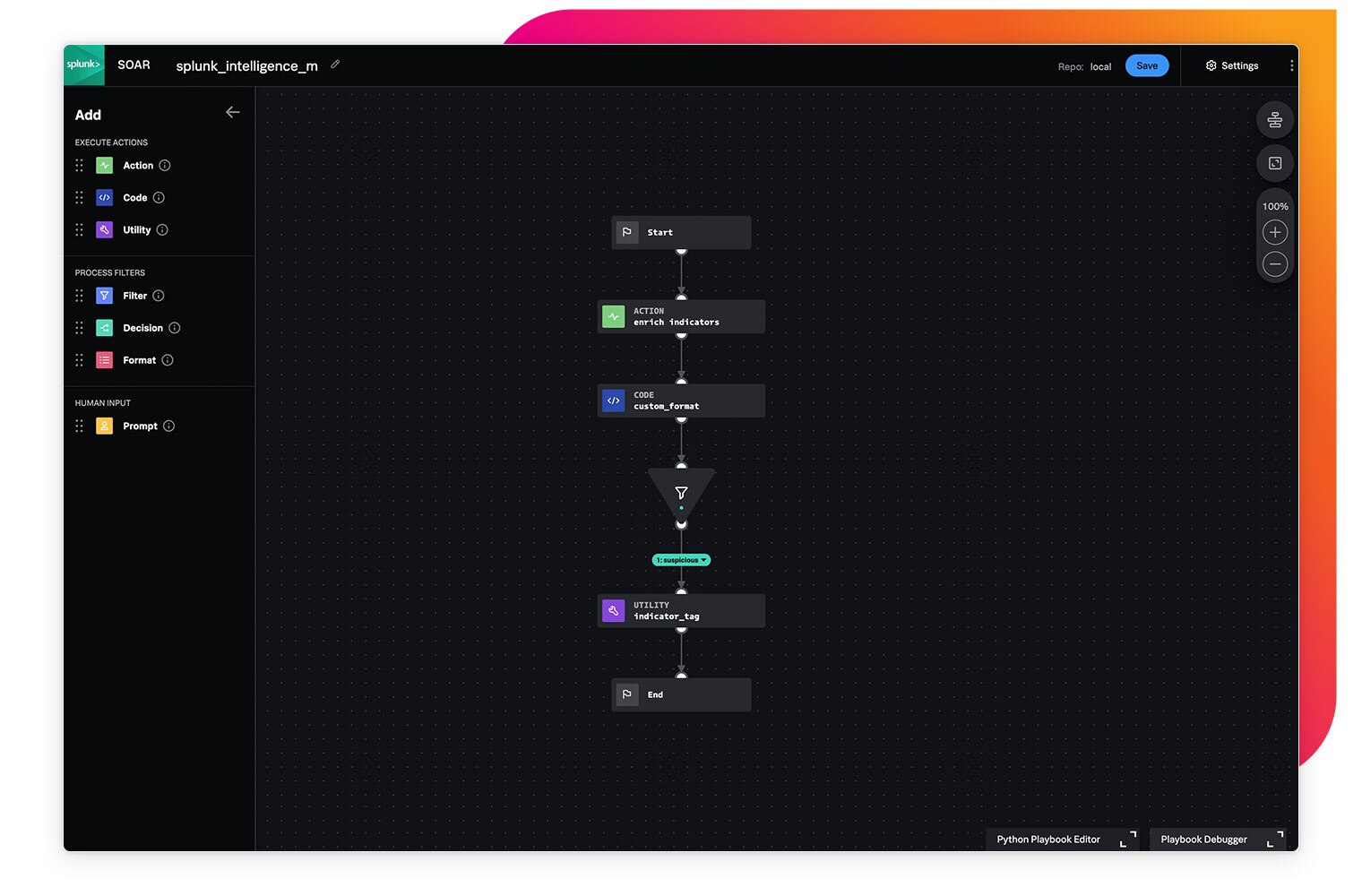The height and width of the screenshot is (896, 1362).
Task: Select the Code block in the Add panel
Action: pyautogui.click(x=104, y=197)
